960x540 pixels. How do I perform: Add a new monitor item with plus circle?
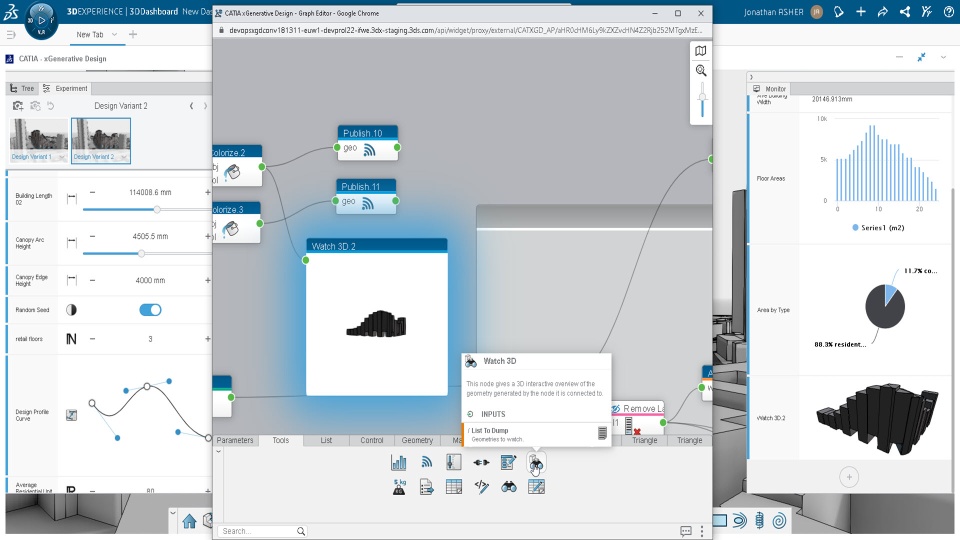tap(849, 477)
